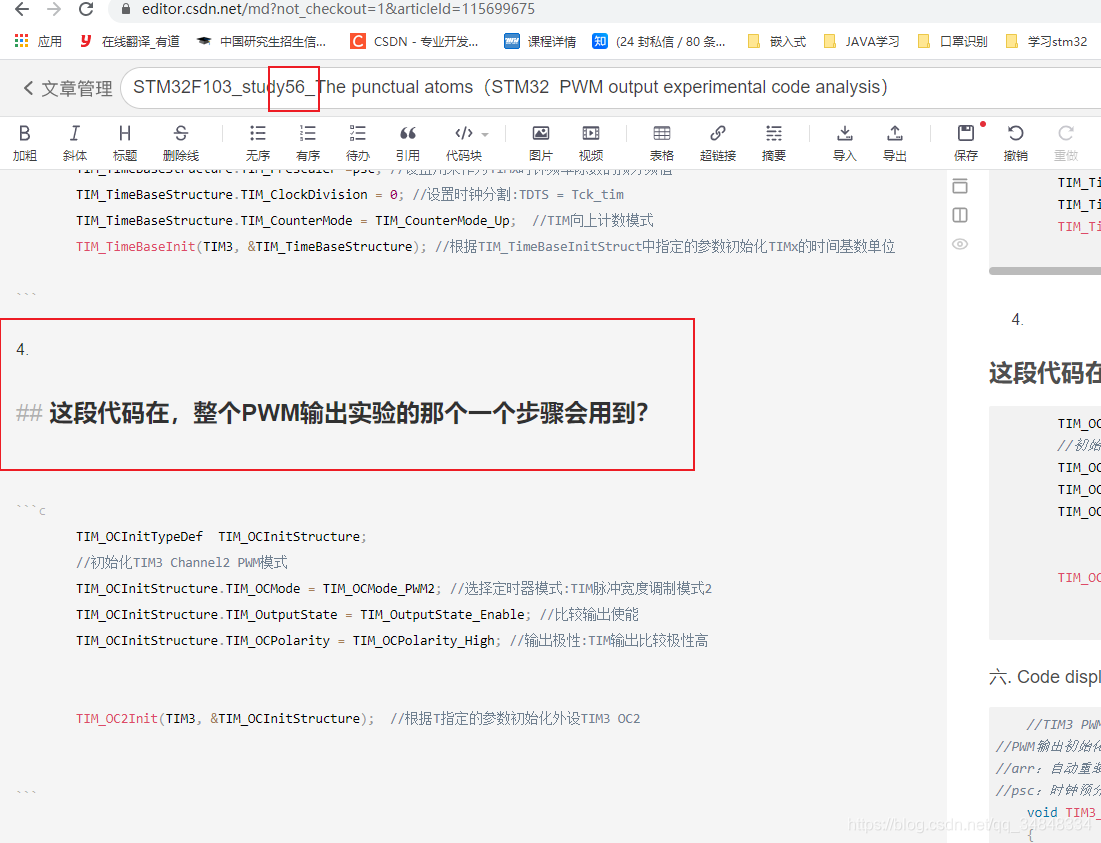1101x843 pixels.
Task: Apply strikethrough (删除线)
Action: click(x=180, y=142)
